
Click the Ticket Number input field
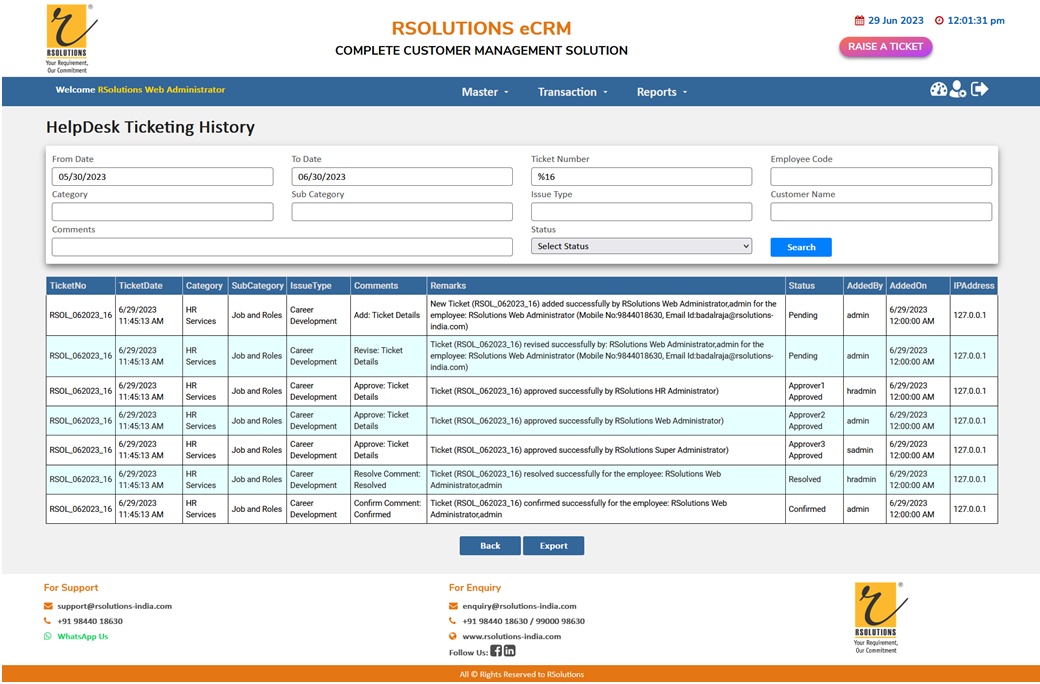pyautogui.click(x=641, y=177)
